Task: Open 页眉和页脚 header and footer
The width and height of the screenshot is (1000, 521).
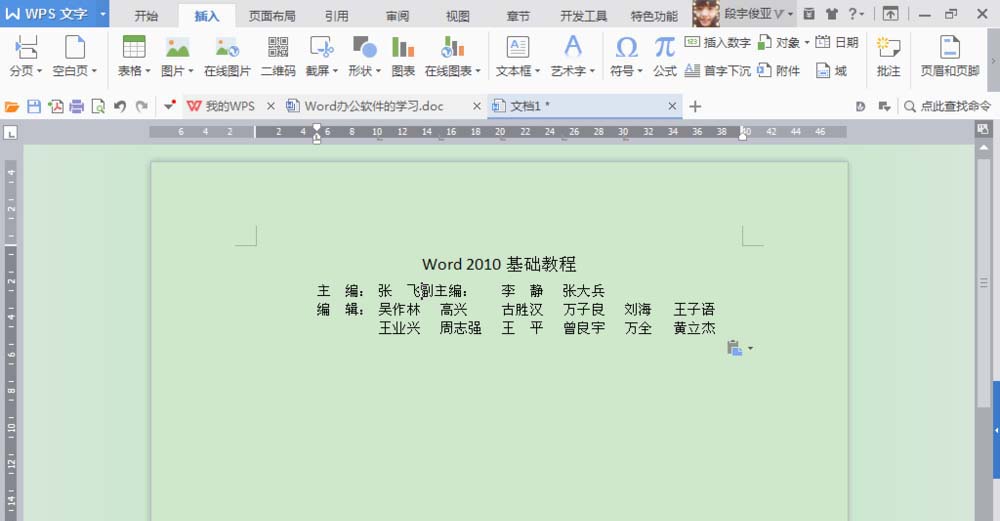Action: point(949,56)
